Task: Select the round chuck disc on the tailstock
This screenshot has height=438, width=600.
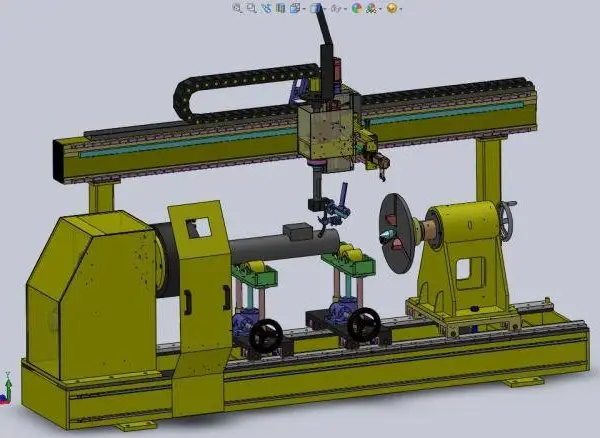Action: tap(396, 234)
